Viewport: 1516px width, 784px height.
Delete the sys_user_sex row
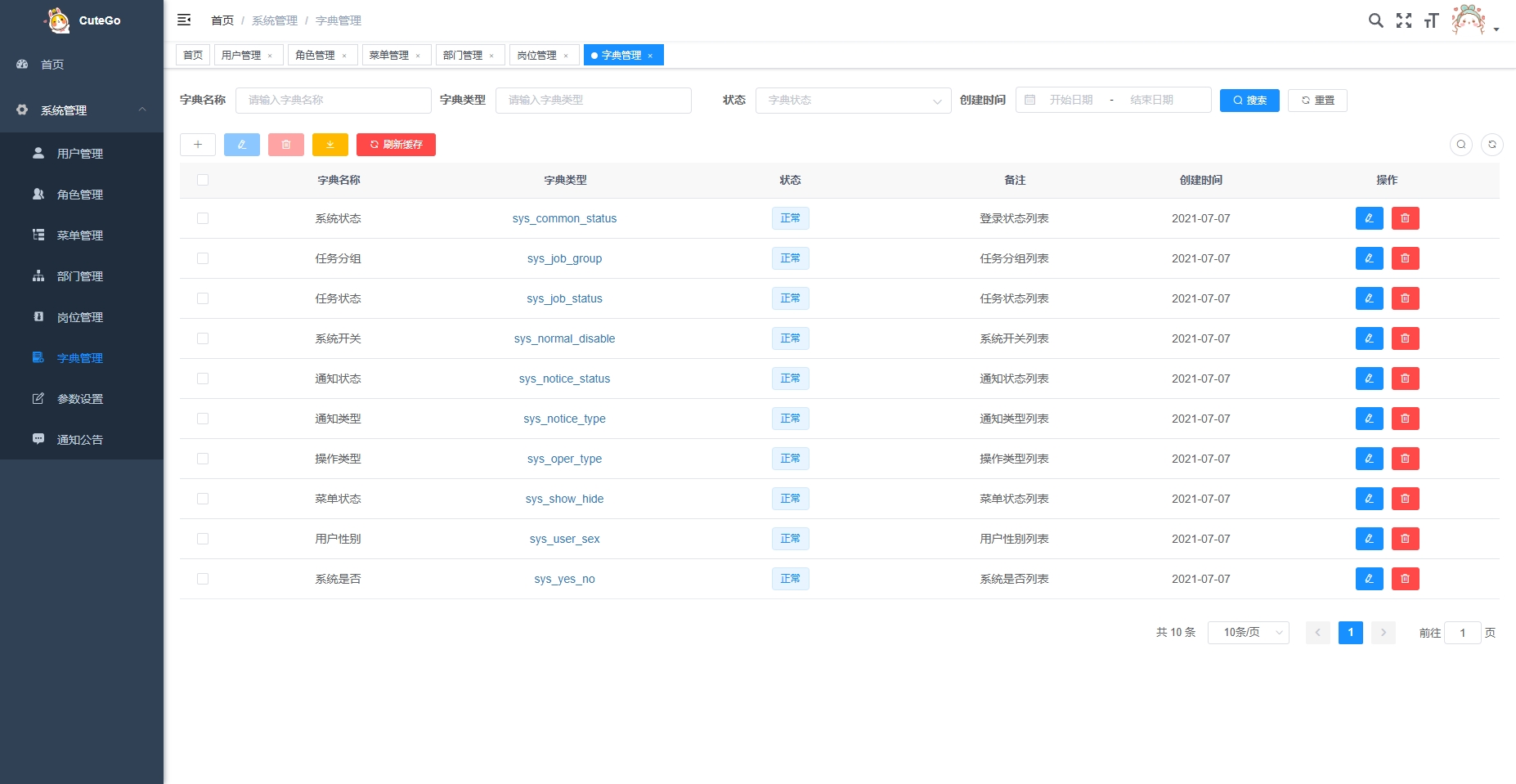[x=1405, y=539]
